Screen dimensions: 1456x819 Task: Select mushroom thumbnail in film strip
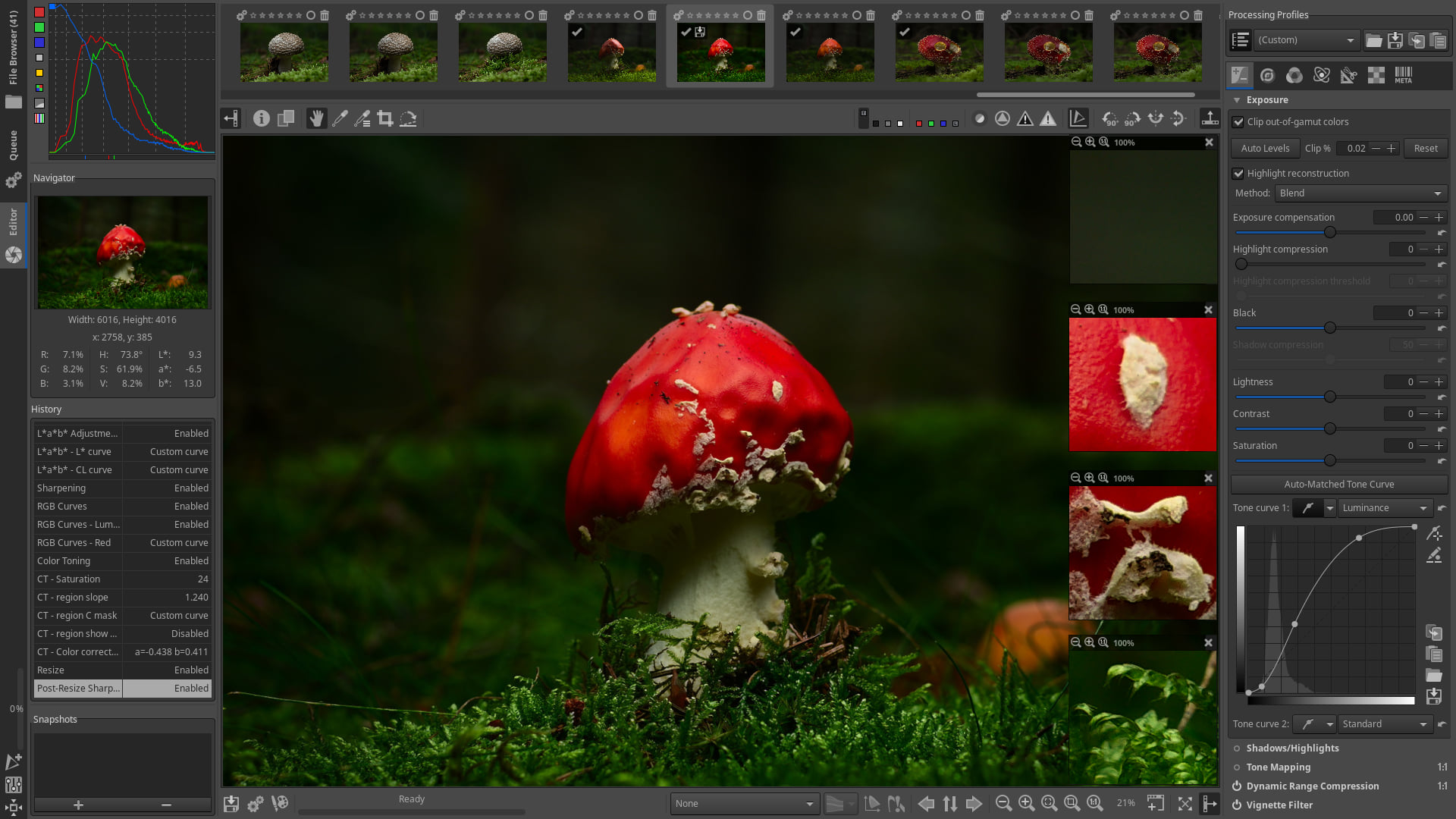click(x=721, y=52)
